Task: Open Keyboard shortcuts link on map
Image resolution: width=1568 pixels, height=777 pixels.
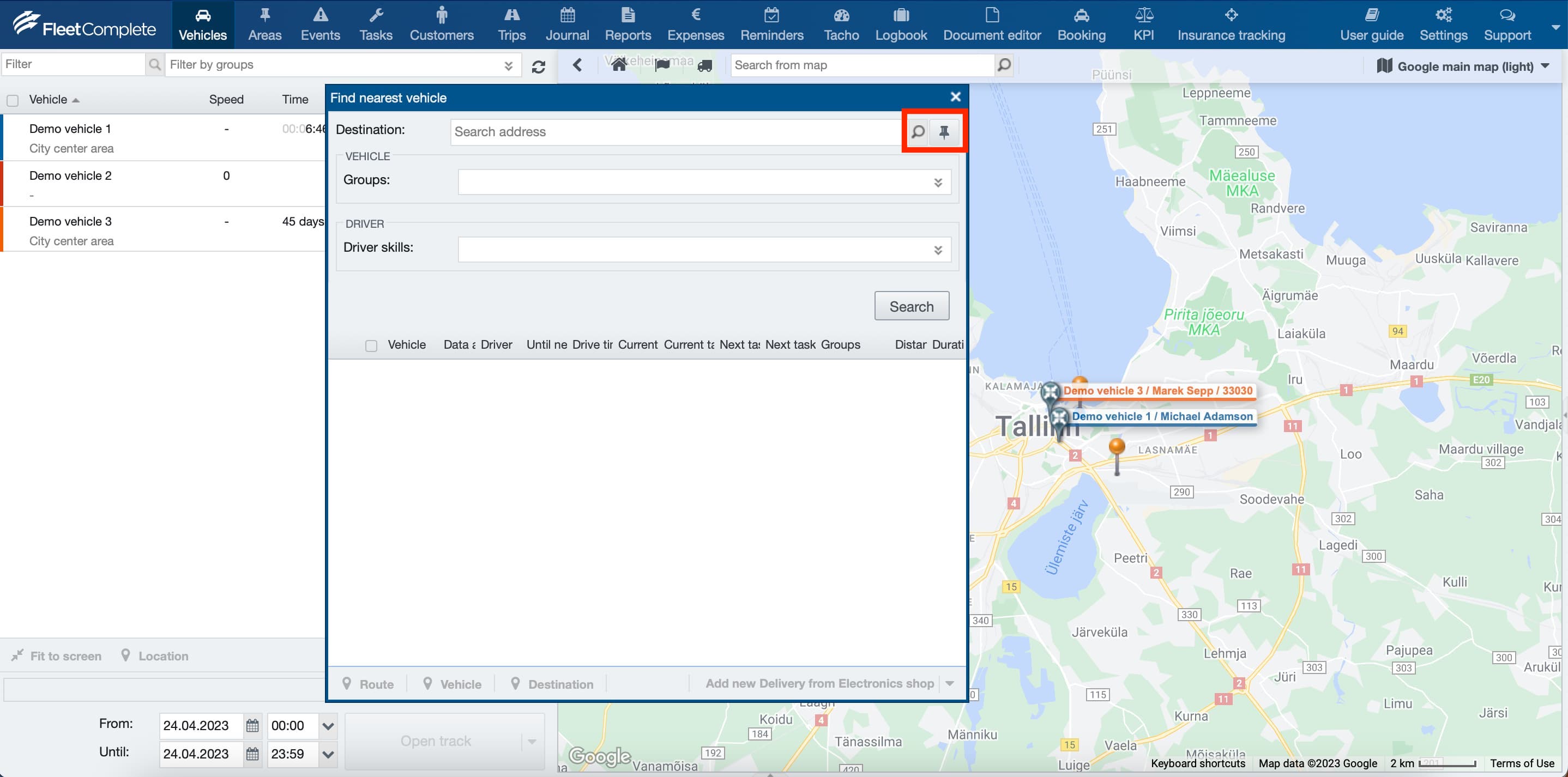Action: pyautogui.click(x=1197, y=763)
